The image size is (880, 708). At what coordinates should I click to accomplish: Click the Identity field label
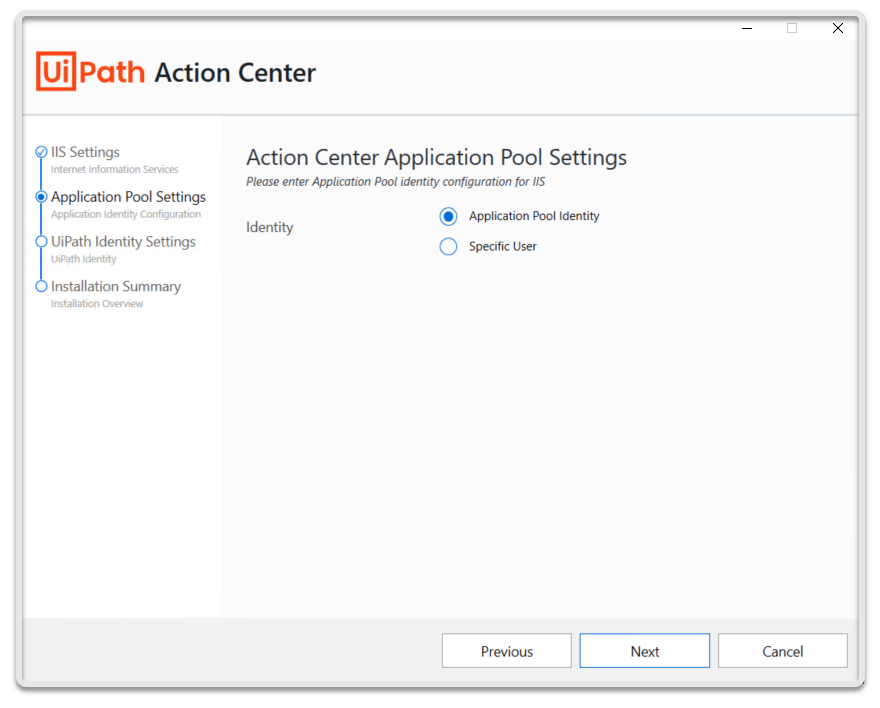click(x=268, y=227)
